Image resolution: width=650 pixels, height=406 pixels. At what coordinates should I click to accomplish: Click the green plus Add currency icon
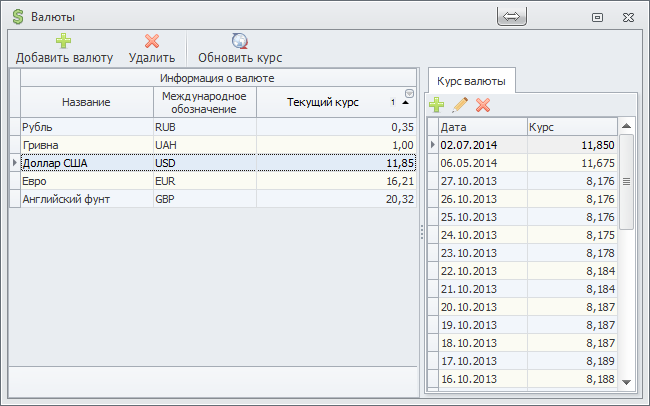[64, 41]
